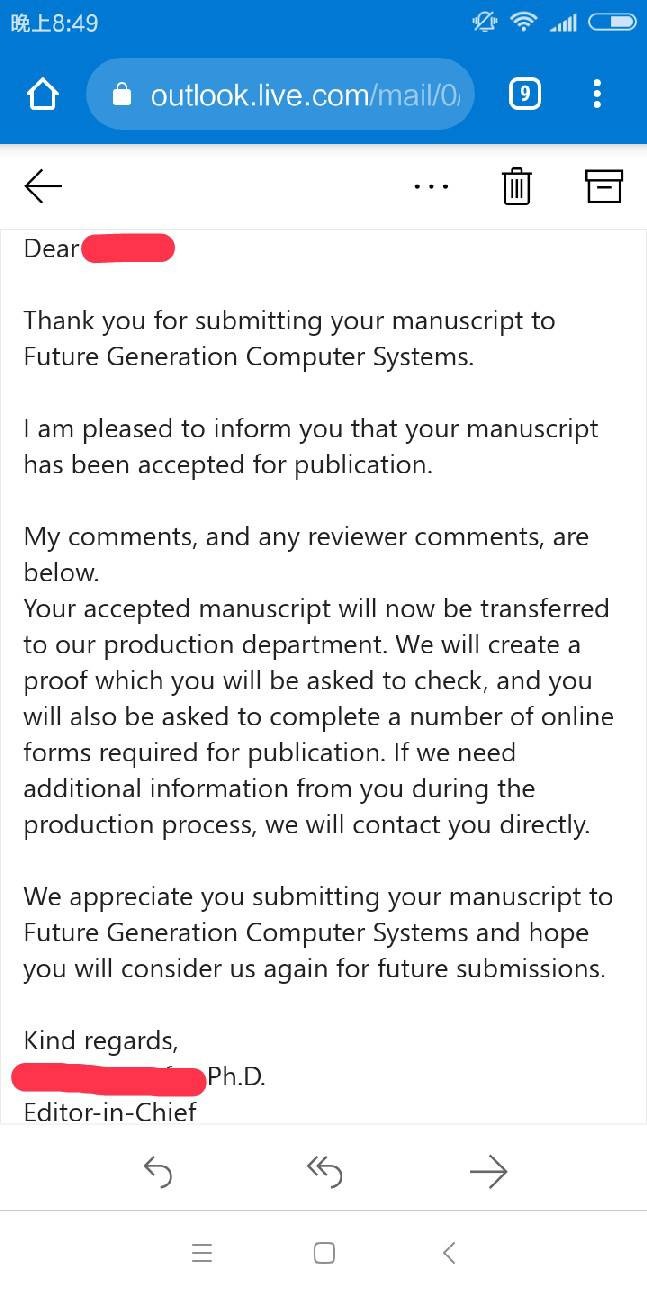The image size is (647, 1296).
Task: Forward the email with right arrow icon
Action: click(x=489, y=1171)
